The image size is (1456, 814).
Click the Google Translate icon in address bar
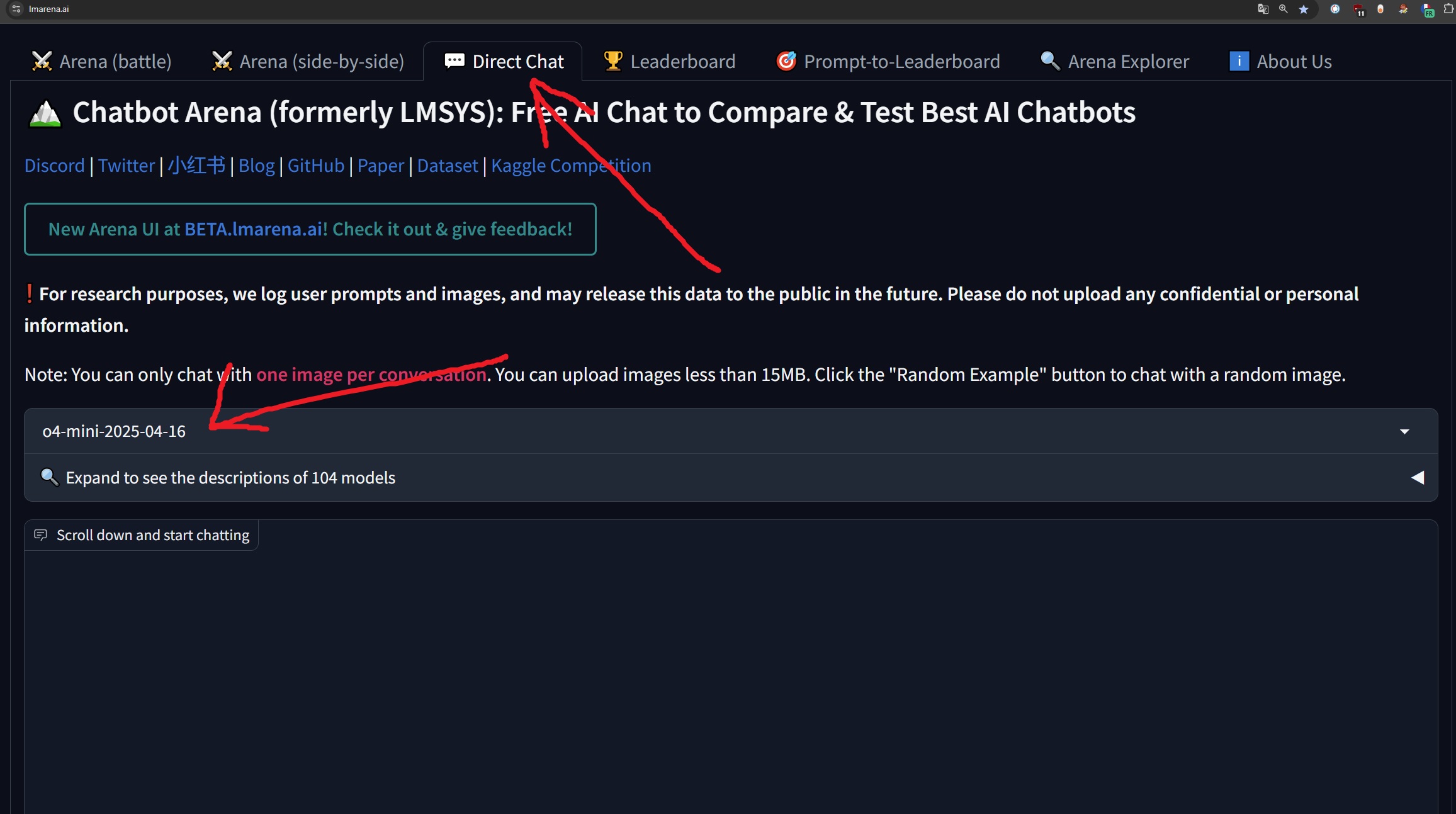[1263, 9]
